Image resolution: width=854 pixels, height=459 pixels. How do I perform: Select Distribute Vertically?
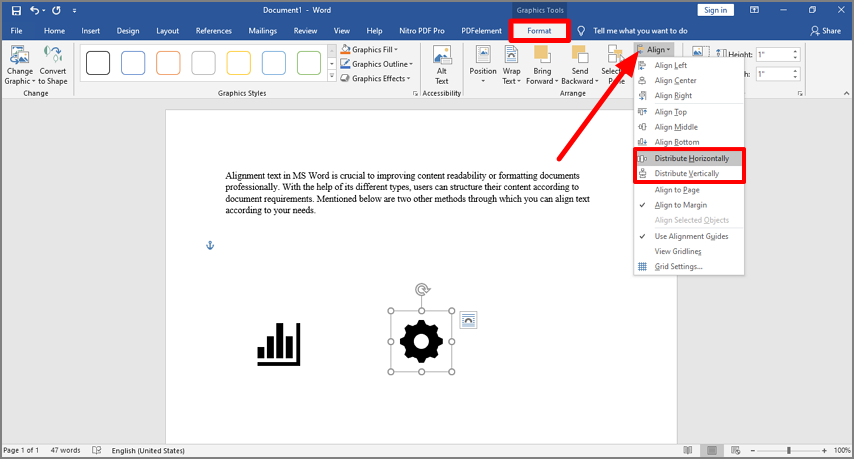(688, 174)
